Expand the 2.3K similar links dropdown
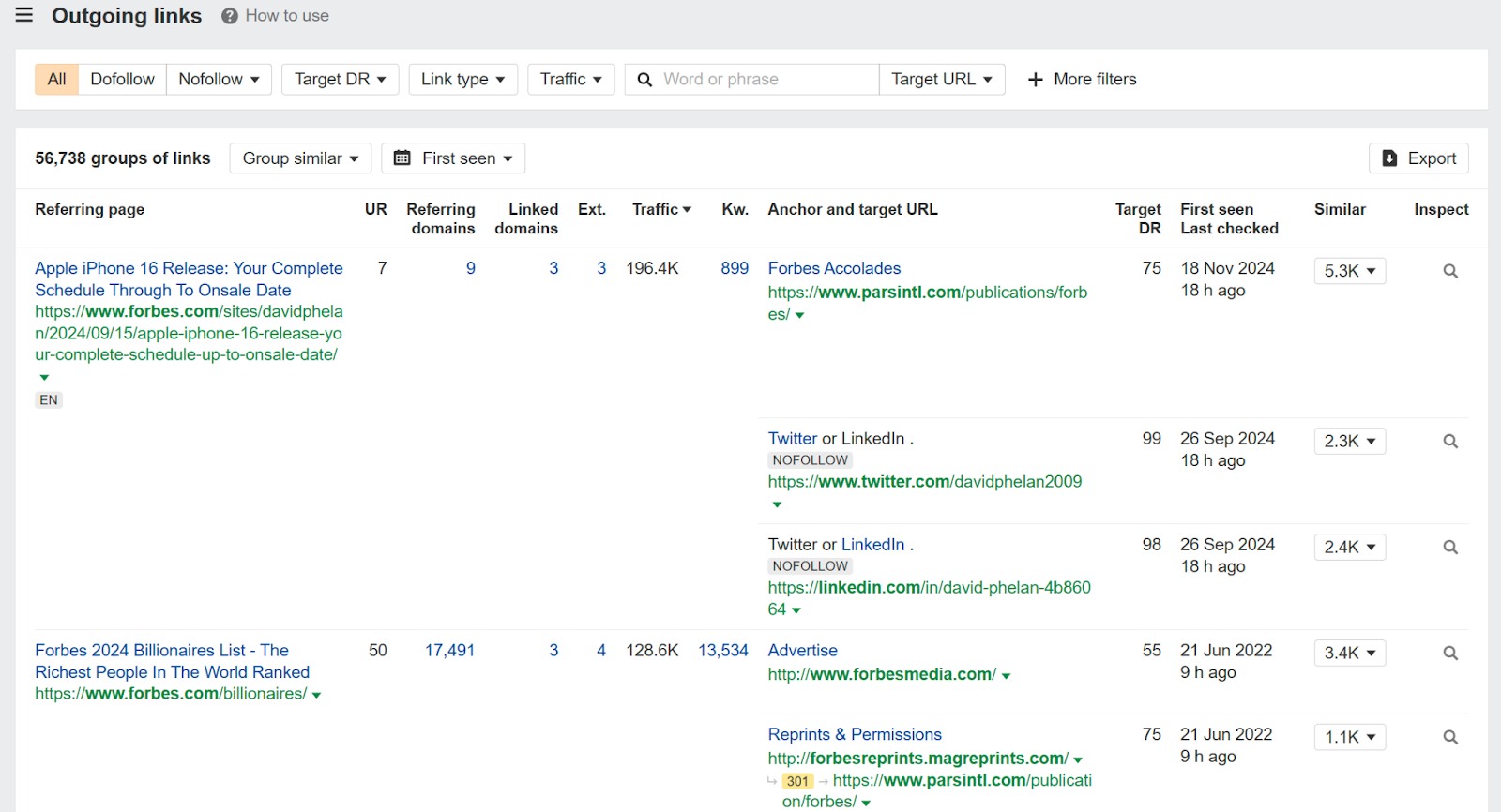This screenshot has height=812, width=1501. tap(1350, 441)
